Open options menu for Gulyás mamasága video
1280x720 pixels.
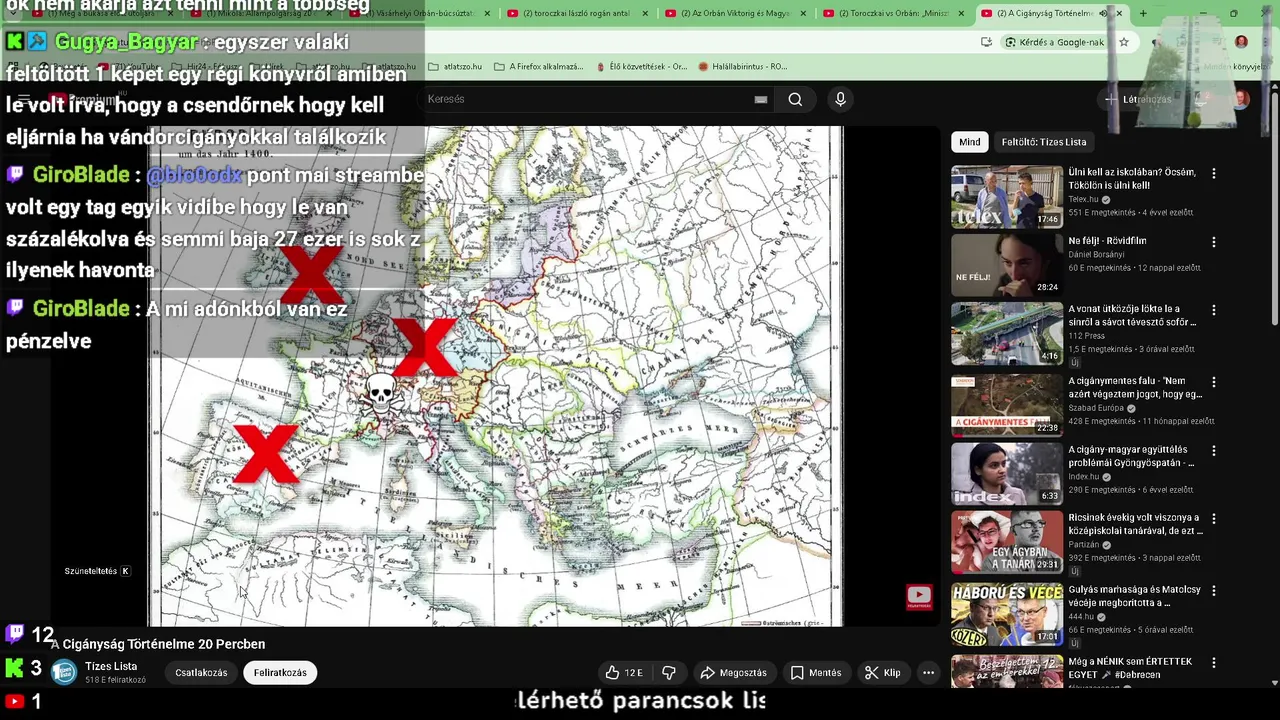[1214, 591]
